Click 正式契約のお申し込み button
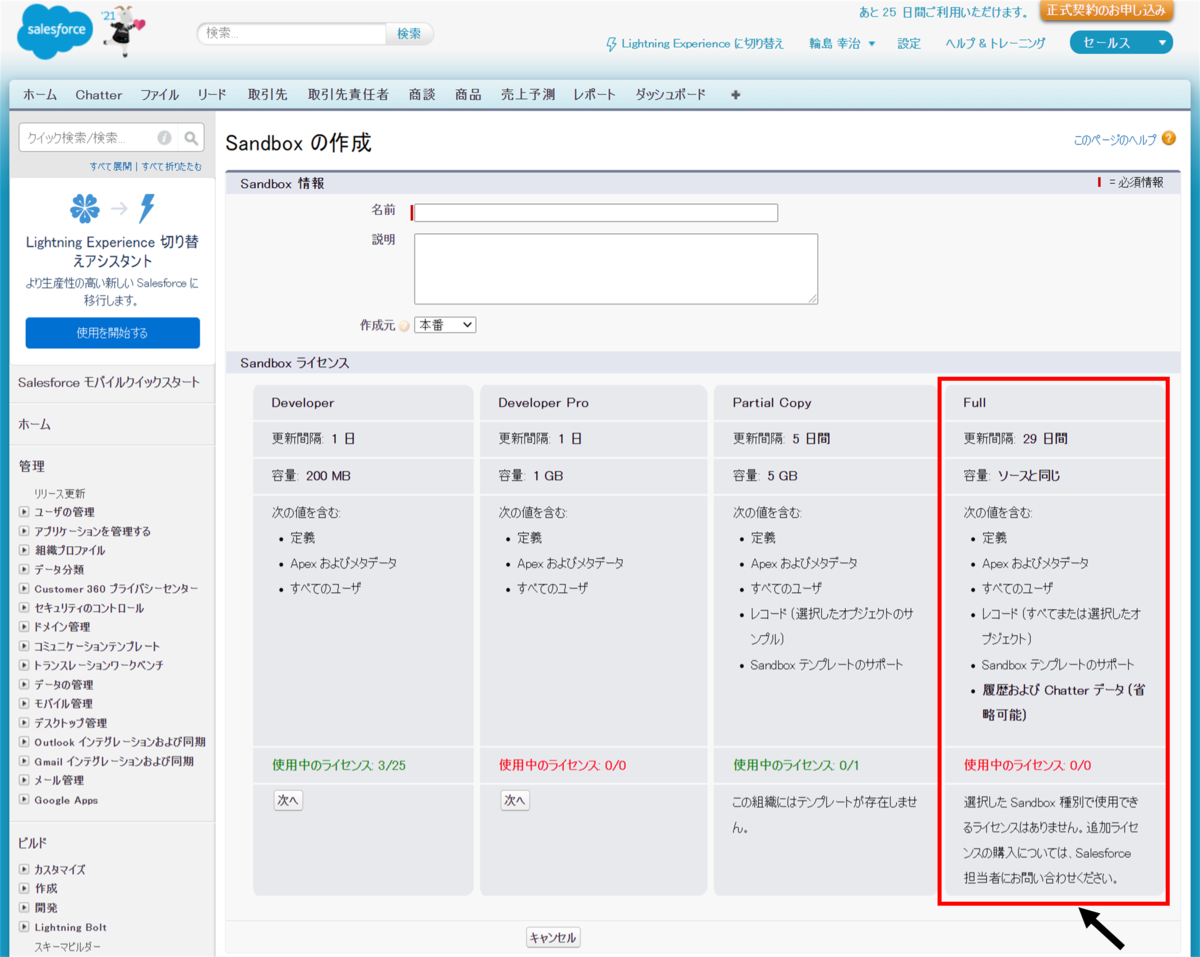Screen dimensions: 1200x957 pyautogui.click(x=1105, y=11)
